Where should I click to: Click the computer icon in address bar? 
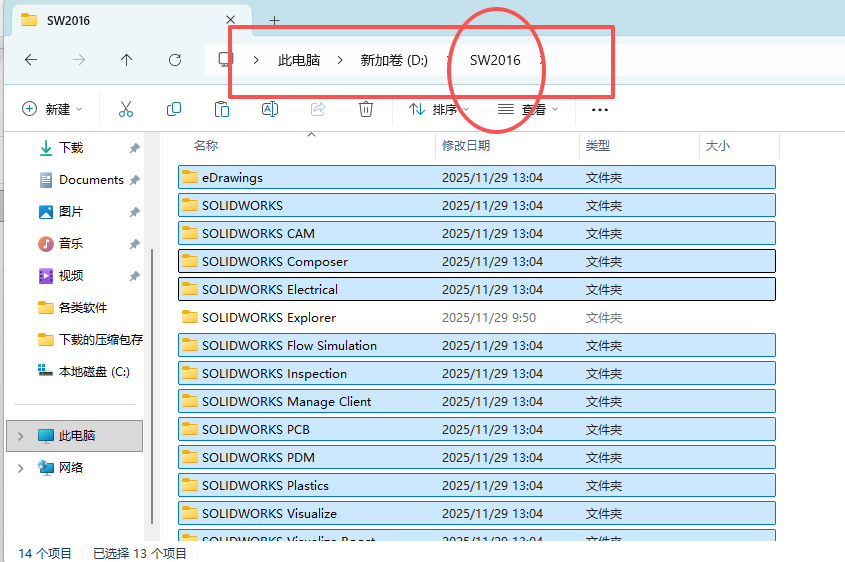click(x=226, y=60)
